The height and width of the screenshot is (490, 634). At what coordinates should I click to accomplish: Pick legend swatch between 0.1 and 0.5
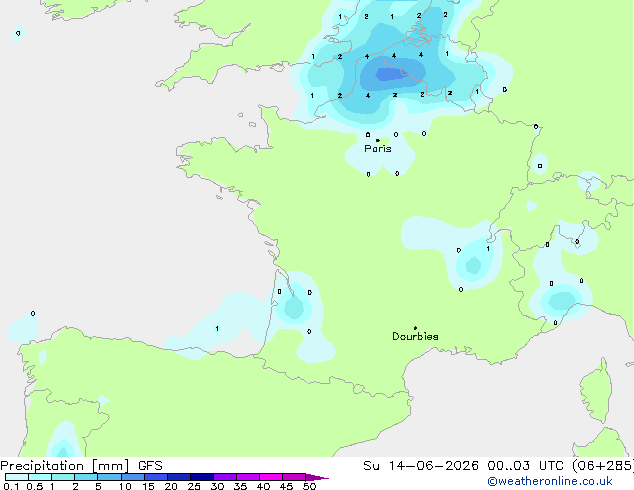pos(17,477)
